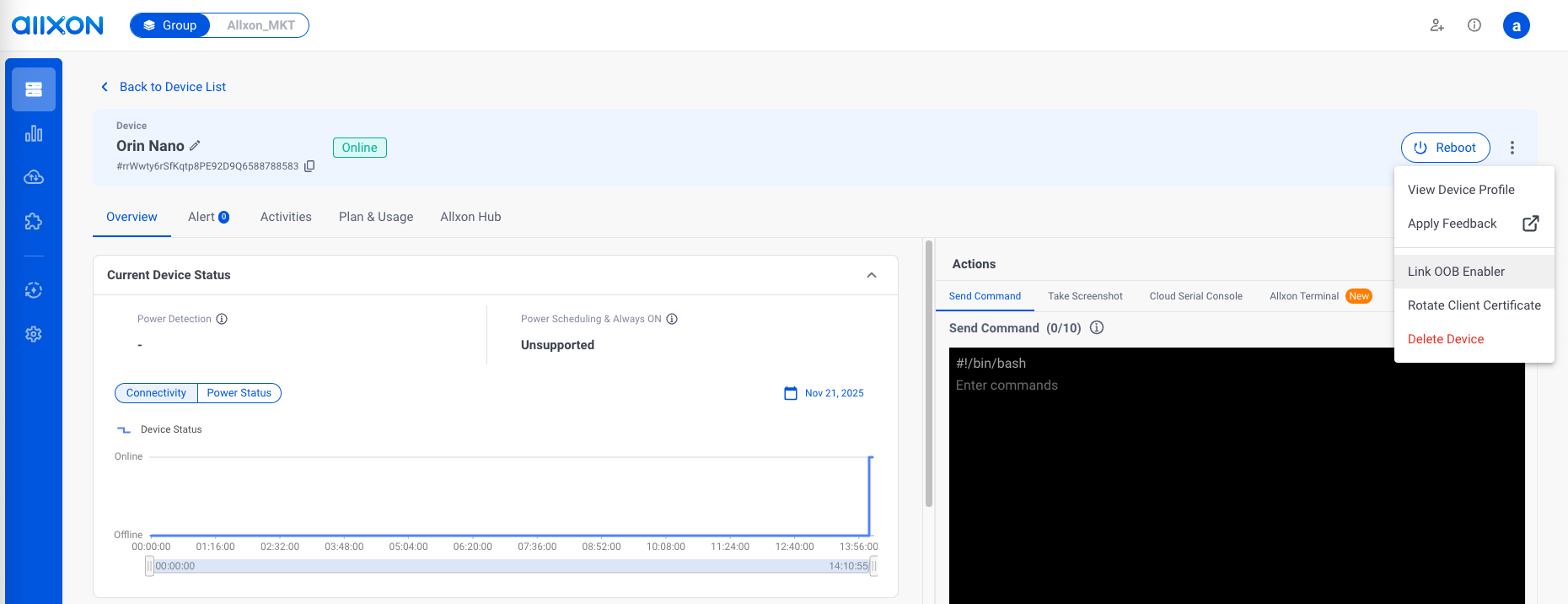Copy the device ID with copy icon
The width and height of the screenshot is (1568, 604).
point(309,166)
